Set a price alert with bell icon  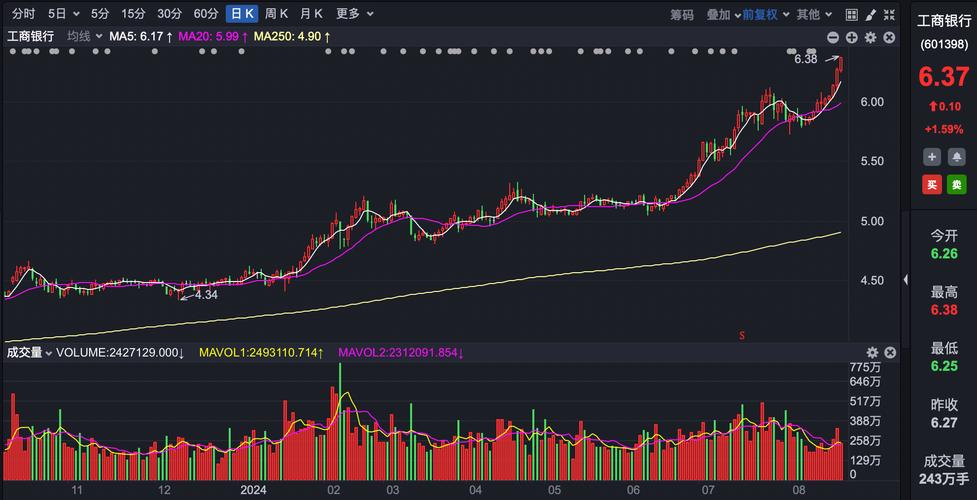(x=957, y=157)
